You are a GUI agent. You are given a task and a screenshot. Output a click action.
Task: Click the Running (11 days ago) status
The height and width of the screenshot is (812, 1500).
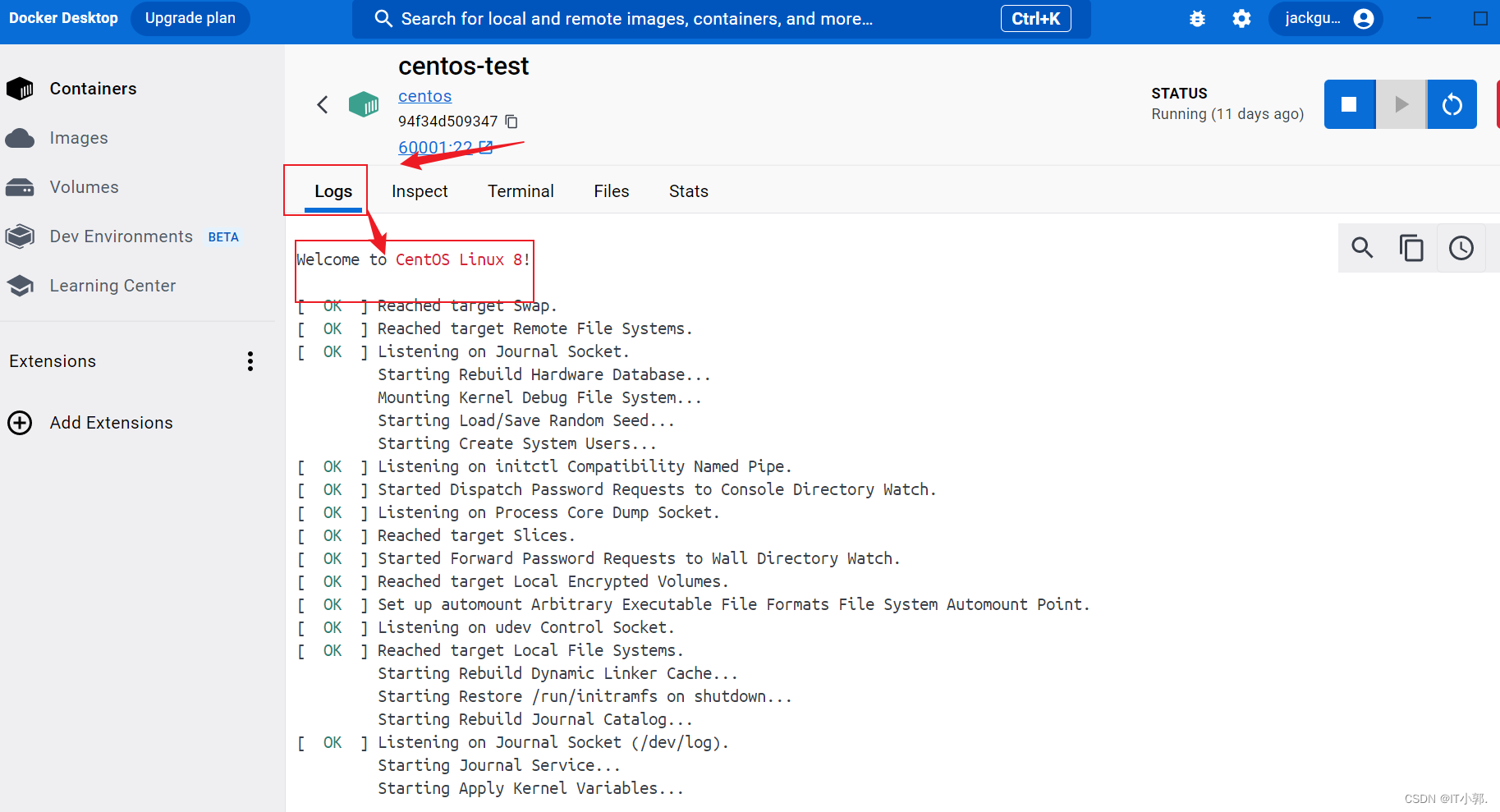(1227, 114)
